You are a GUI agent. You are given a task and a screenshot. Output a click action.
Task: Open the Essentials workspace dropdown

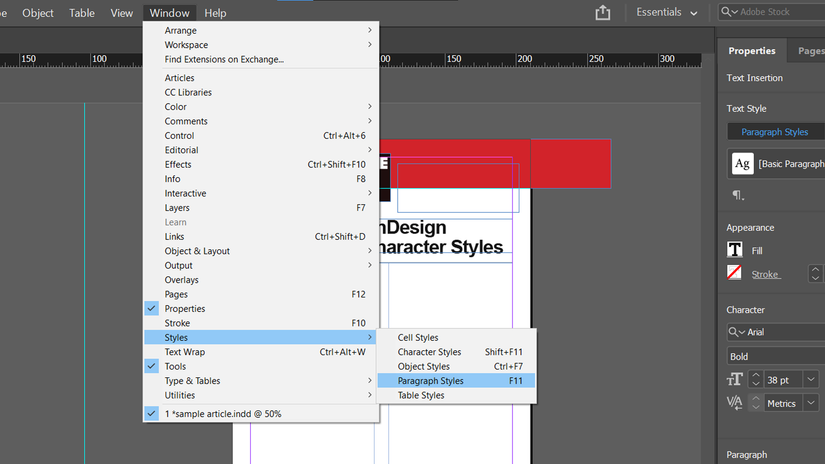point(667,12)
